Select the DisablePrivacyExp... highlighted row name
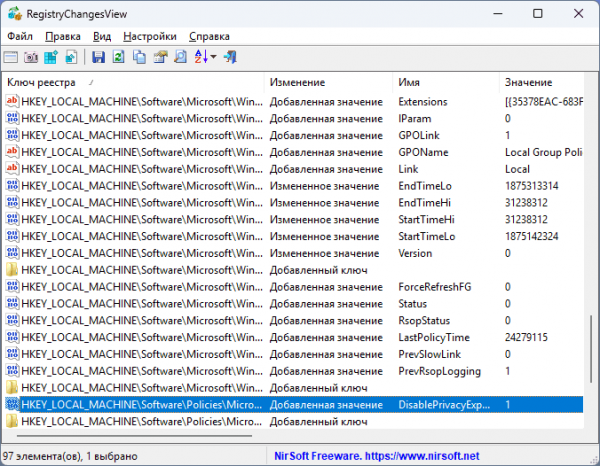Image resolution: width=600 pixels, height=466 pixels. pos(444,405)
